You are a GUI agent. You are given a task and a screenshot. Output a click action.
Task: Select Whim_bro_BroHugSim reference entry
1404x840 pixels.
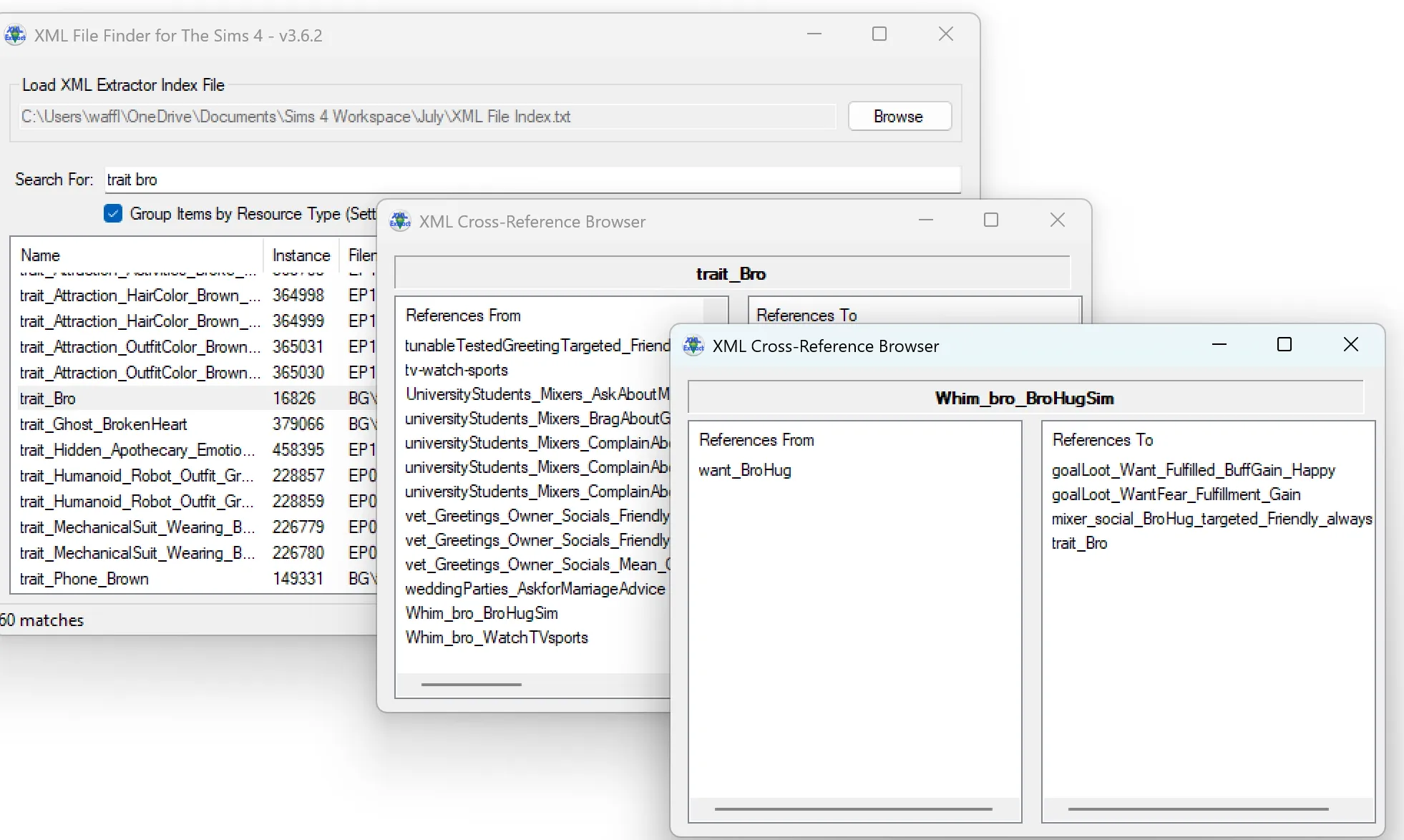coord(480,613)
